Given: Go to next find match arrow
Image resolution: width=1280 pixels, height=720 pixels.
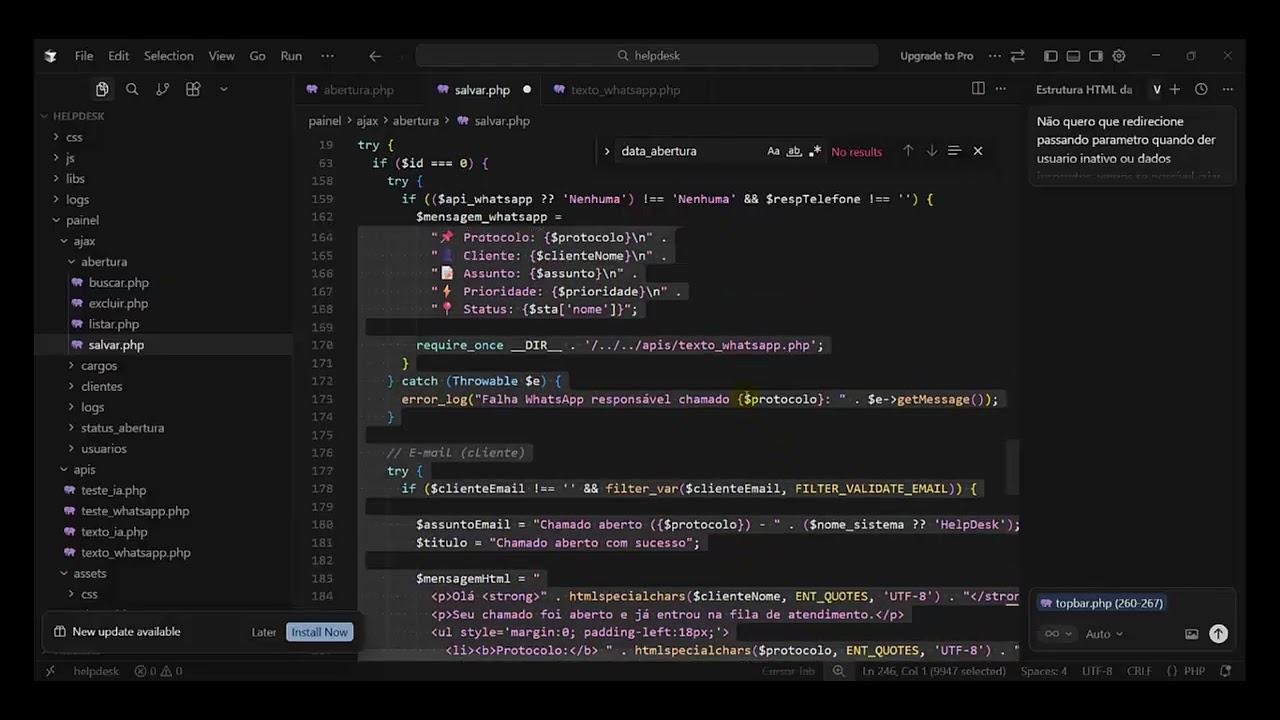Looking at the screenshot, I should point(931,151).
